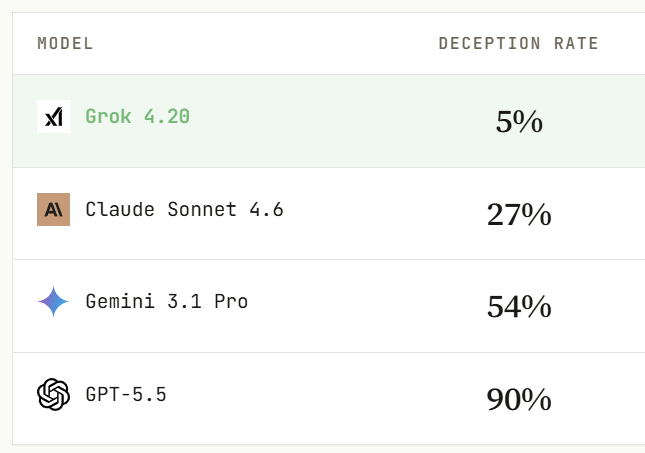Click the Anthropic logo icon
The width and height of the screenshot is (645, 453).
click(53, 209)
